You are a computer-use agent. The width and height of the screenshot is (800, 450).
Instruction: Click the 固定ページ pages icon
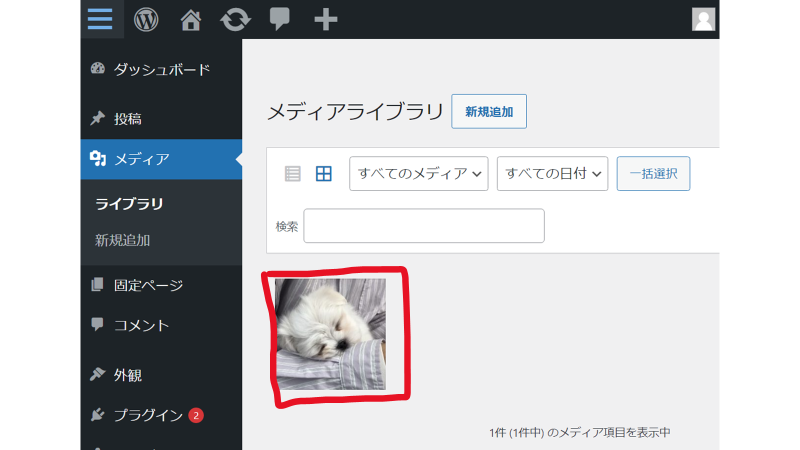(x=97, y=284)
